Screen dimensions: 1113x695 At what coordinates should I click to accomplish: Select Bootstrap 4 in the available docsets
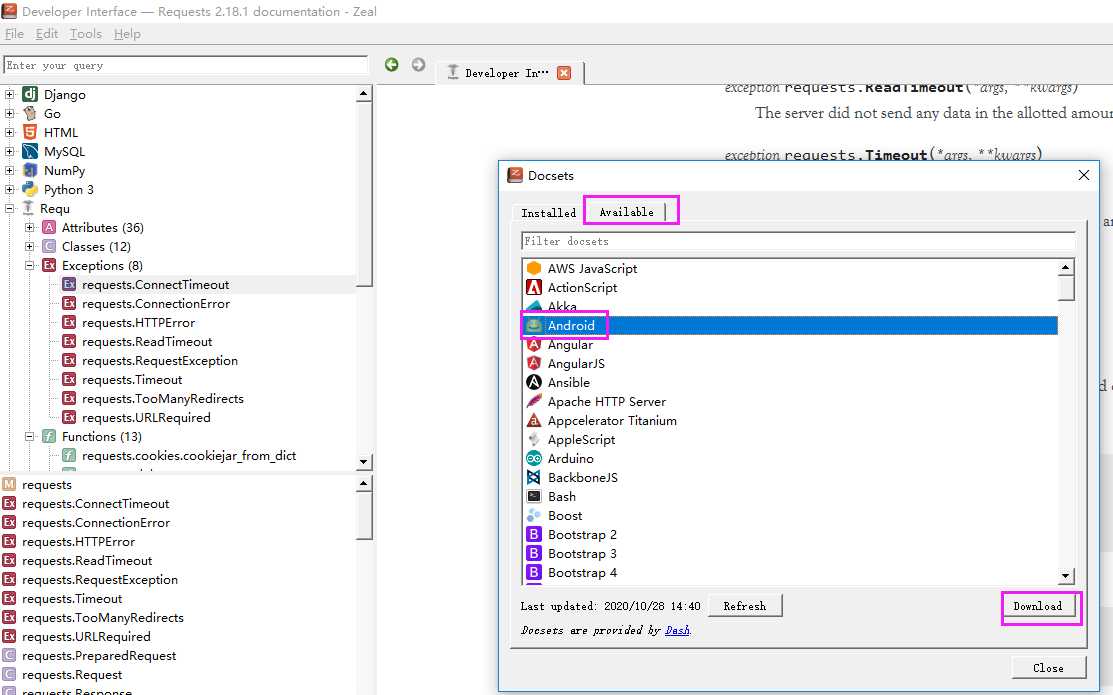point(582,573)
